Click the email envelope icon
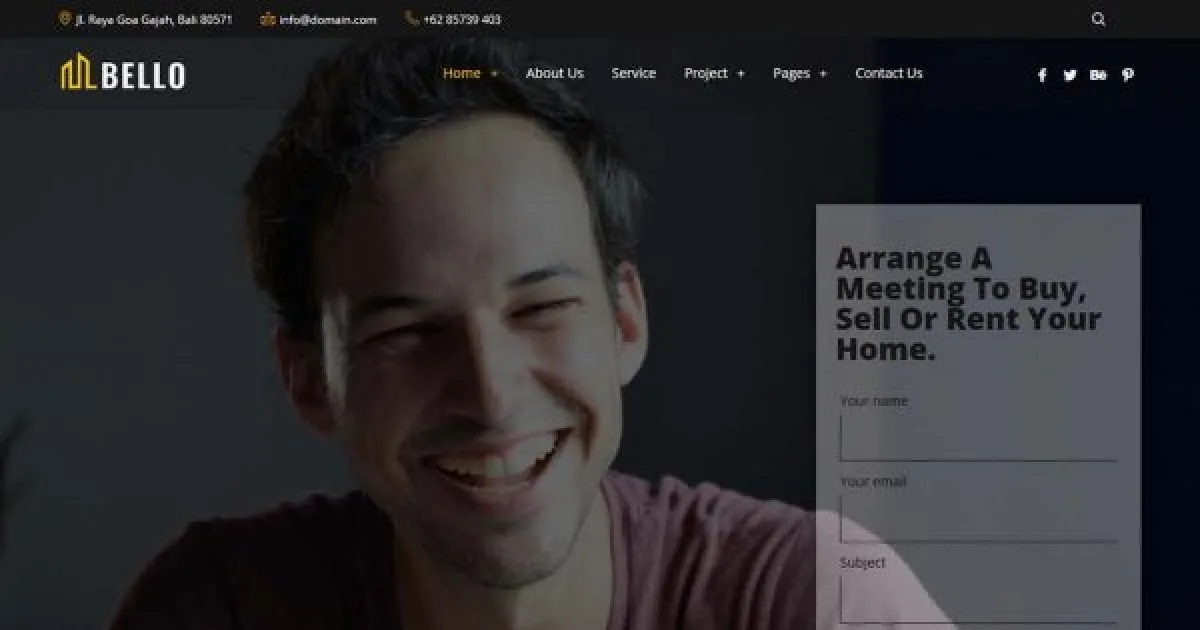The height and width of the screenshot is (630, 1200). [x=268, y=19]
